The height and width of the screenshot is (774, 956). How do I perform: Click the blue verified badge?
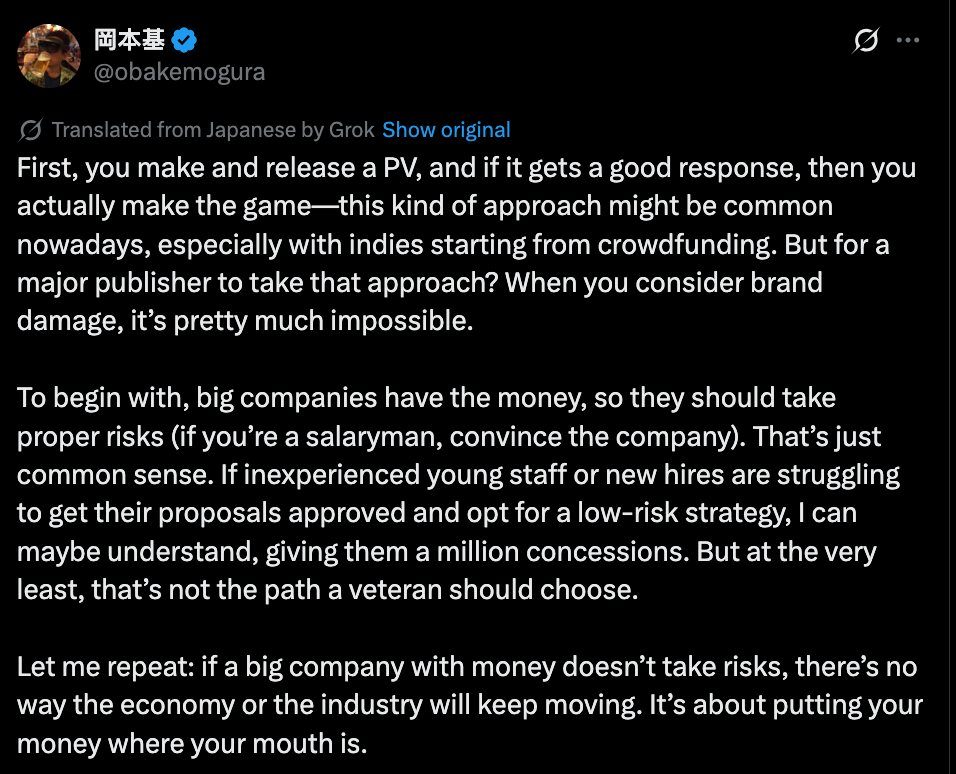(185, 41)
